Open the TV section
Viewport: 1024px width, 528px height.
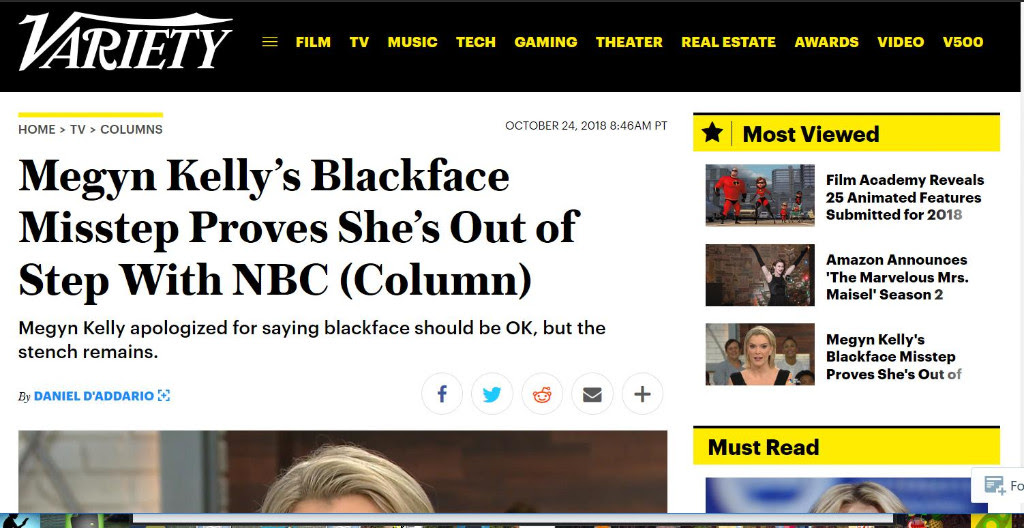[x=359, y=42]
